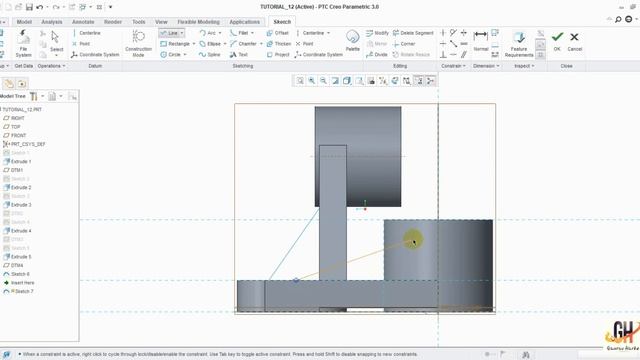
Task: Open the Operations group dropdown
Action: point(51,66)
